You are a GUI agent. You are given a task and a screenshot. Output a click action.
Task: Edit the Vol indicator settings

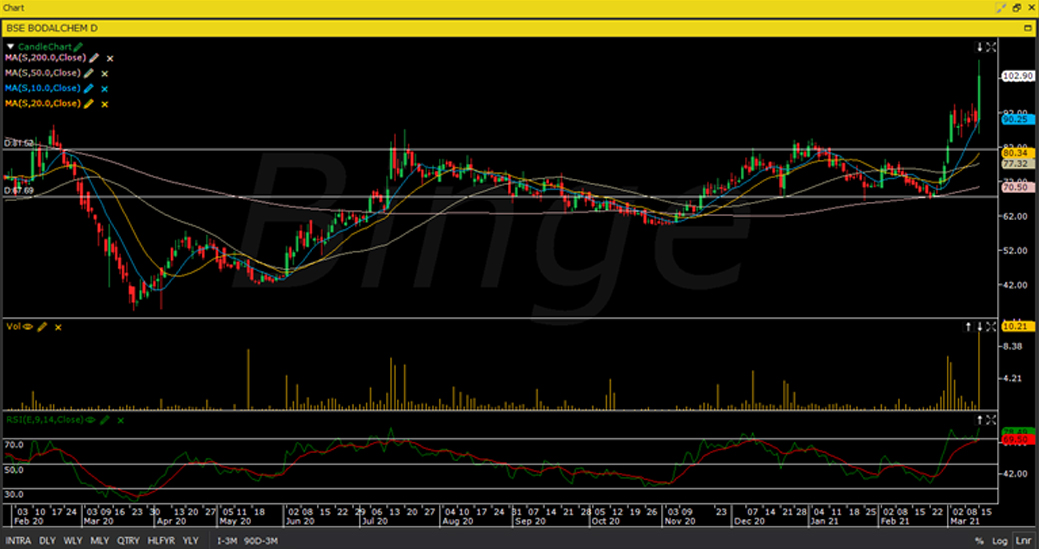coord(42,326)
